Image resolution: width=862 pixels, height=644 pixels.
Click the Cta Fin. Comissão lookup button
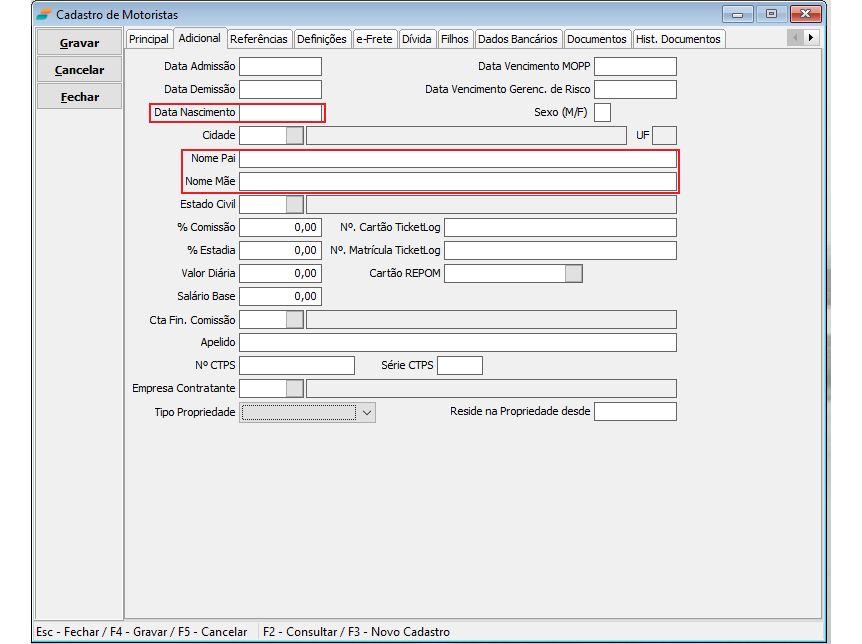tap(294, 319)
